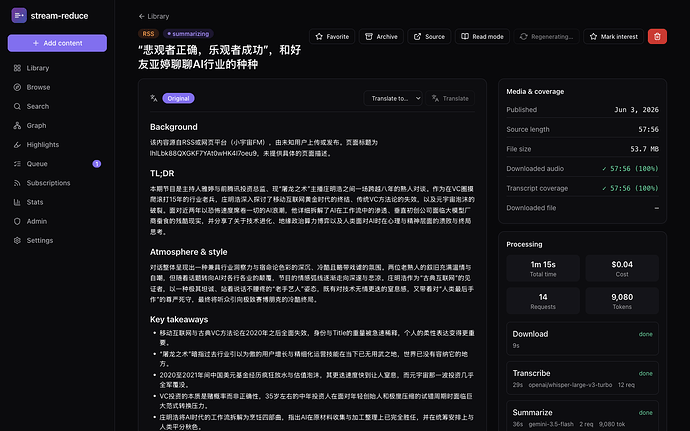Click the Stats bar chart icon

coord(17,202)
